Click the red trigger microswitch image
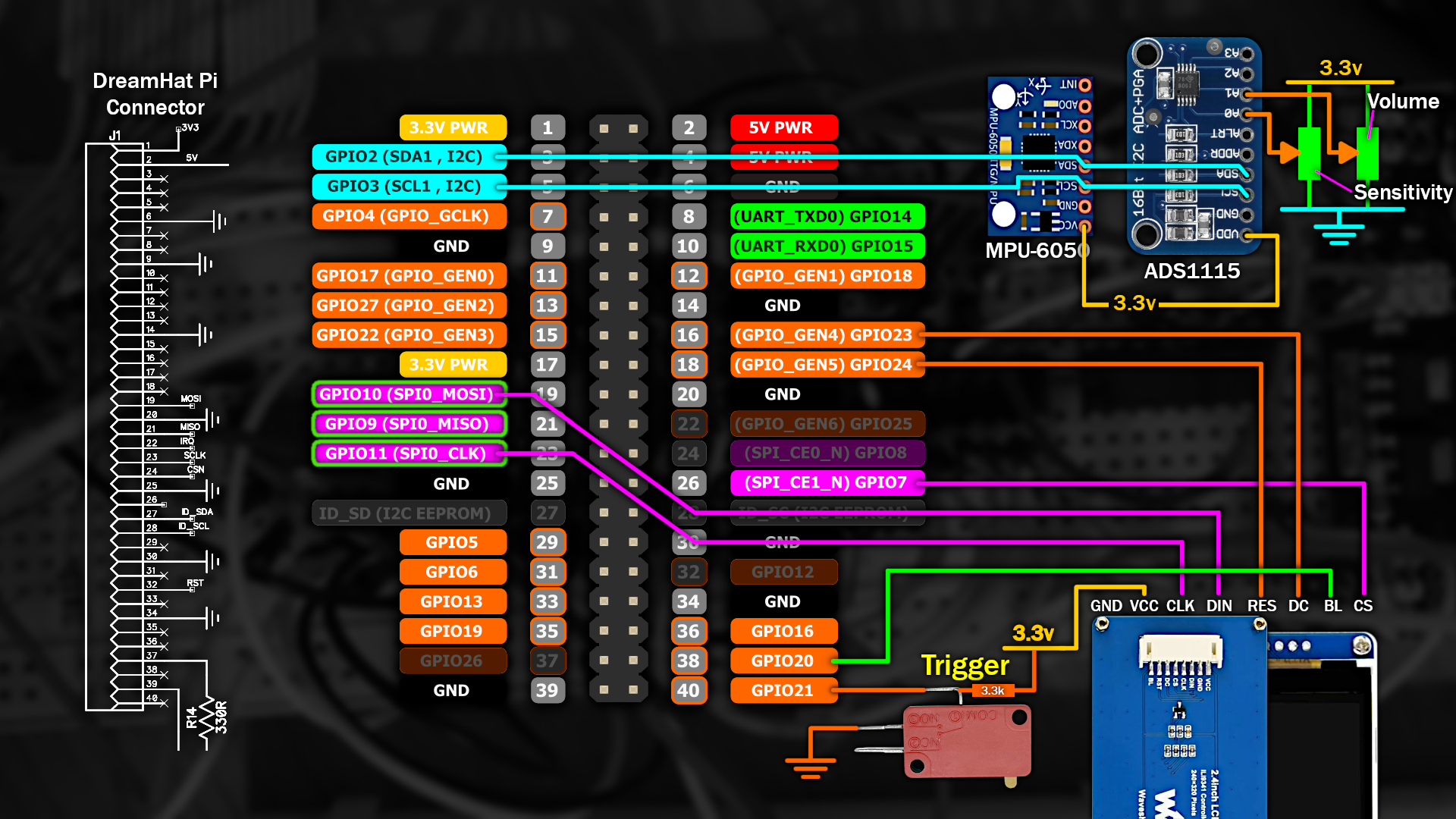Image resolution: width=1456 pixels, height=819 pixels. tap(967, 743)
